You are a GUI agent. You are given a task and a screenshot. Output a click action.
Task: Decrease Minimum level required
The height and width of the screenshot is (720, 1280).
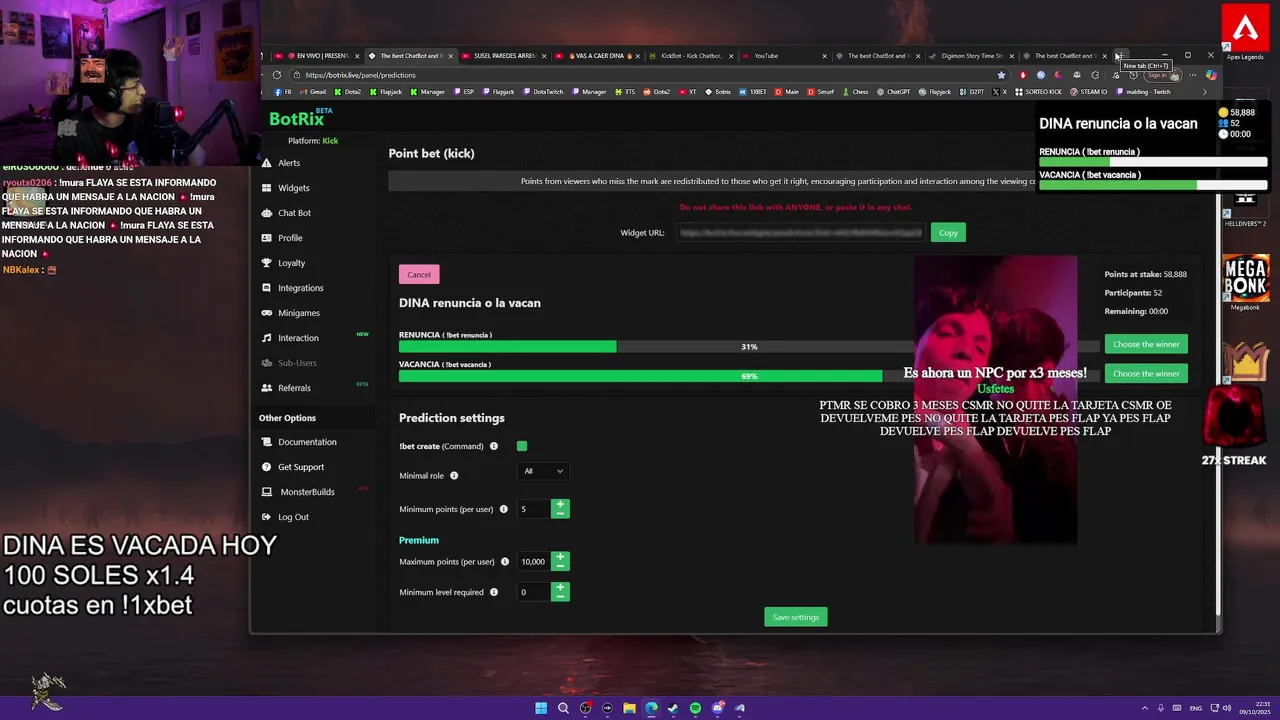coord(560,597)
